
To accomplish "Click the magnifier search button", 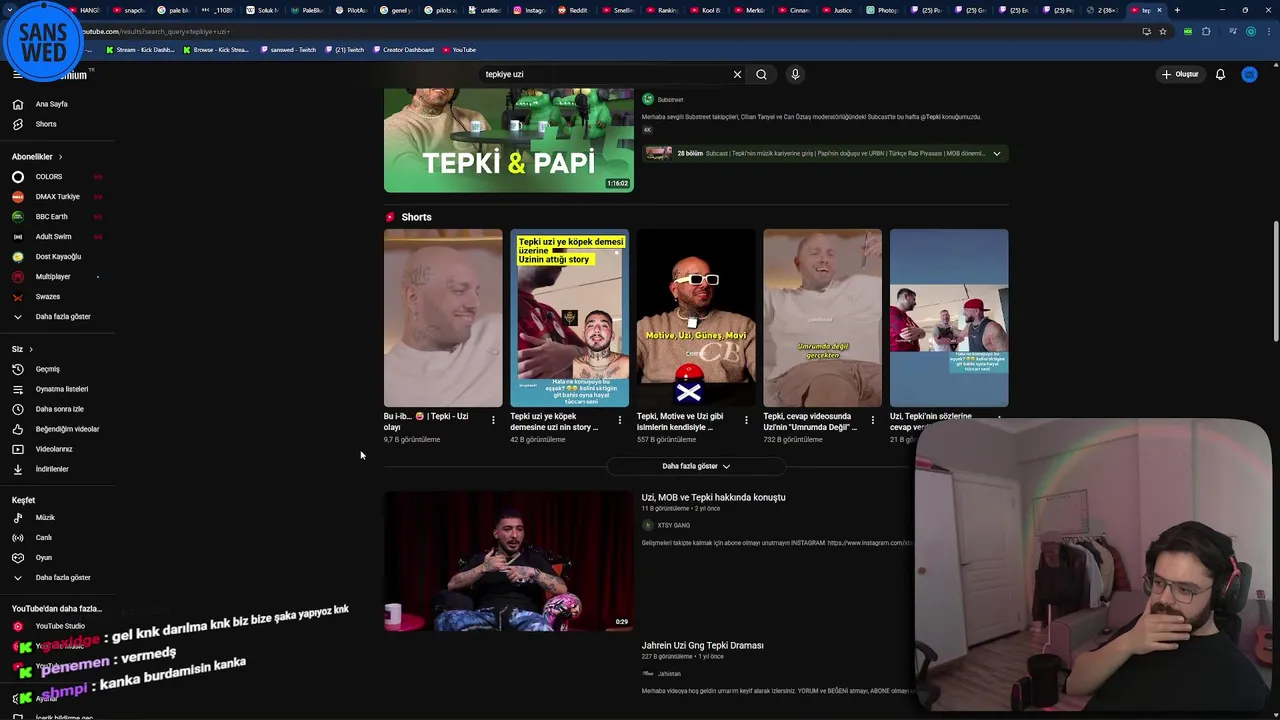I will click(x=761, y=74).
